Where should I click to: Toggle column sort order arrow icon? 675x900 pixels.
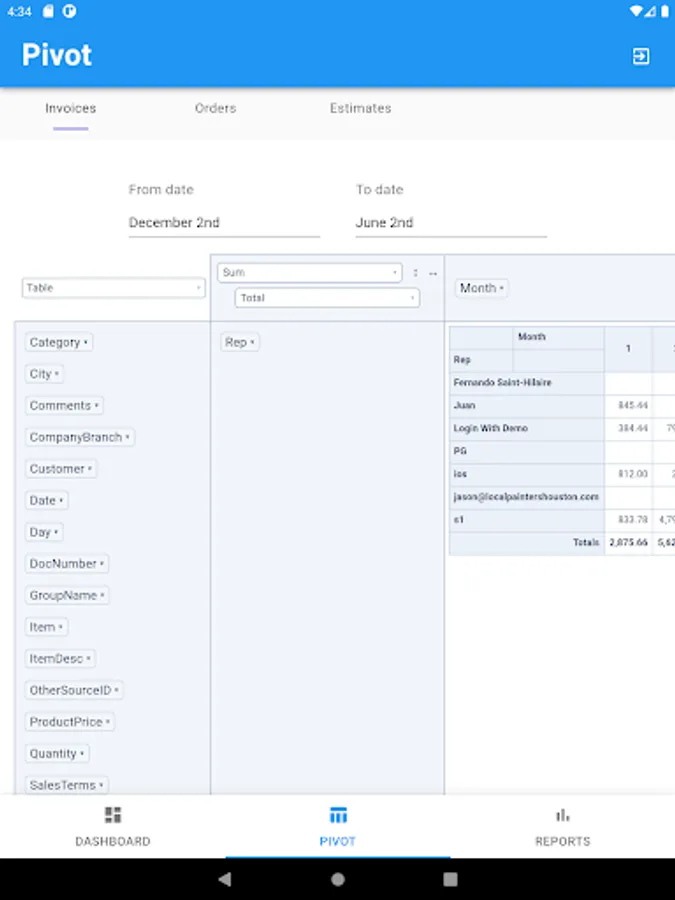point(433,274)
